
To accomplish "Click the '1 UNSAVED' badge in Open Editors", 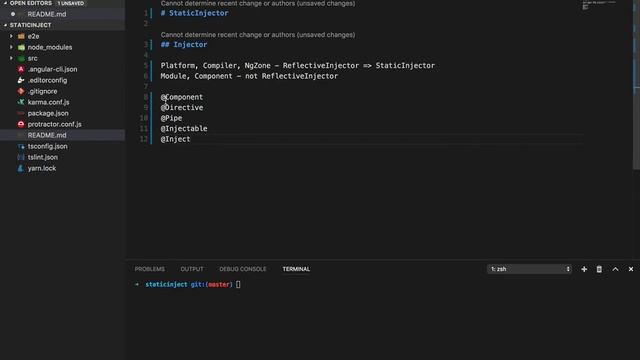I will [71, 3].
